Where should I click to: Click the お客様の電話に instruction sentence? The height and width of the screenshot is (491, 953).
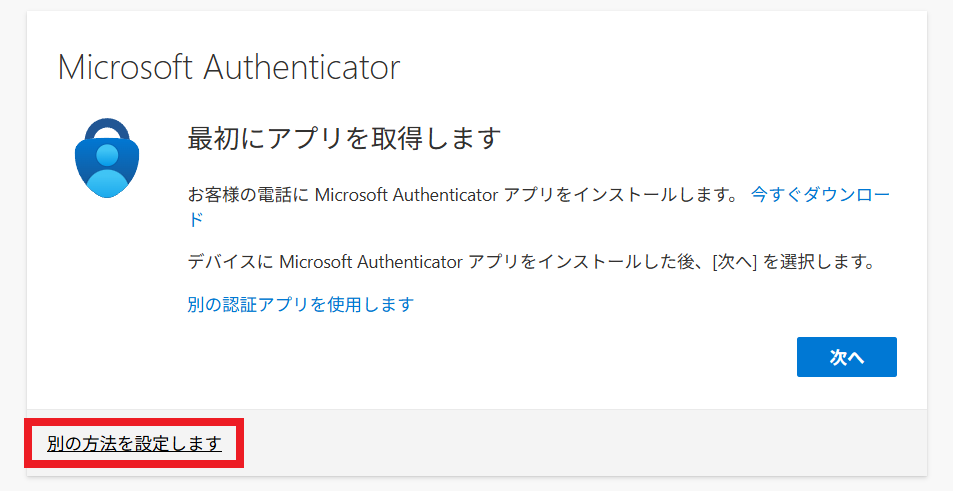coord(463,195)
